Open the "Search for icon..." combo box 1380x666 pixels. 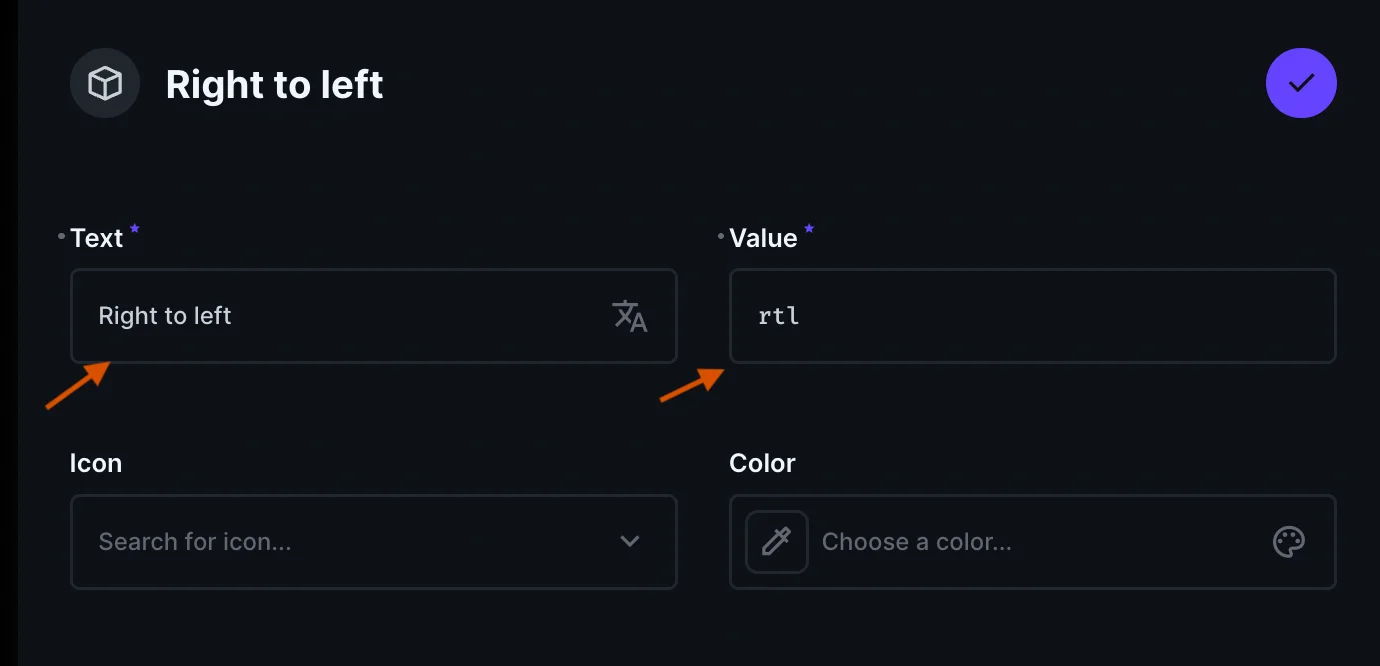click(x=340, y=542)
